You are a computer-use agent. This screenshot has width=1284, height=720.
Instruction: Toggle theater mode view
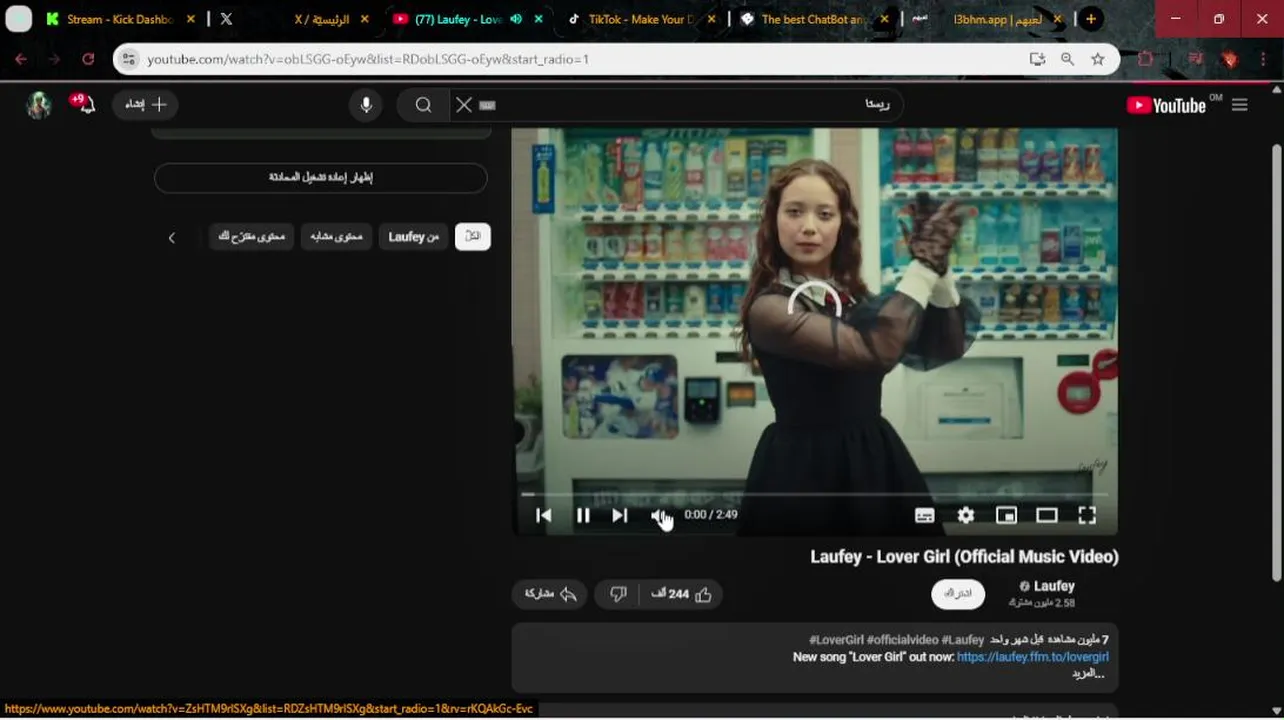click(1047, 515)
